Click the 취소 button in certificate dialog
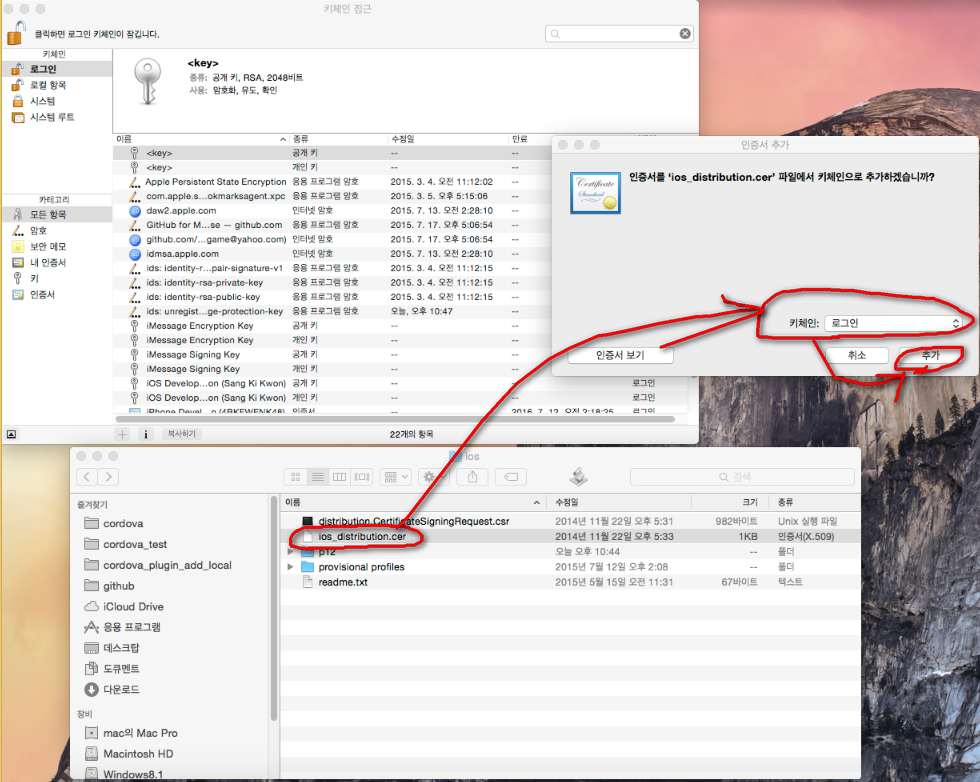980x782 pixels. click(856, 355)
